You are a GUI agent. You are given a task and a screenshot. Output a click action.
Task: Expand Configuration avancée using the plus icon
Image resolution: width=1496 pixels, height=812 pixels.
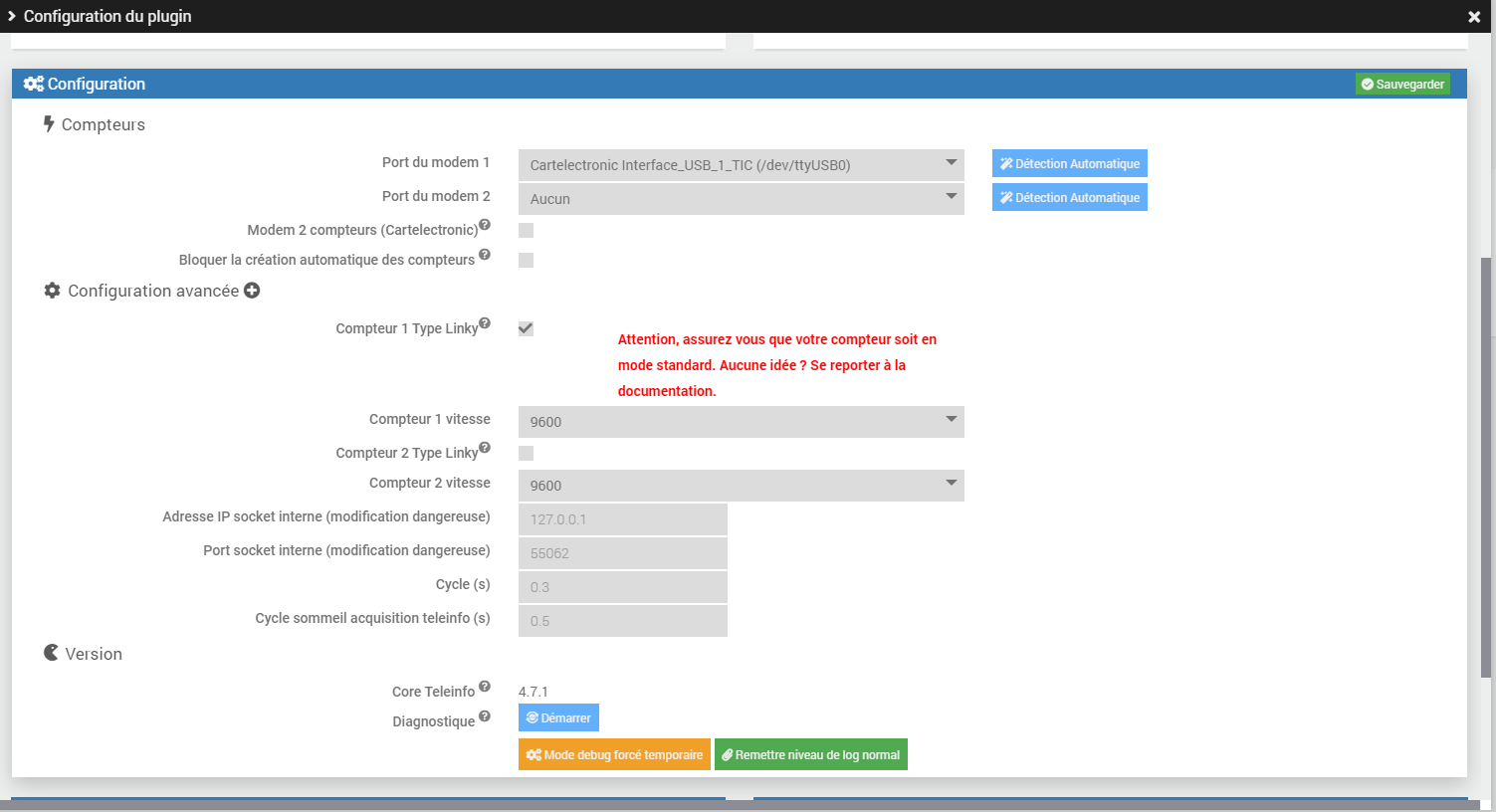pyautogui.click(x=252, y=290)
